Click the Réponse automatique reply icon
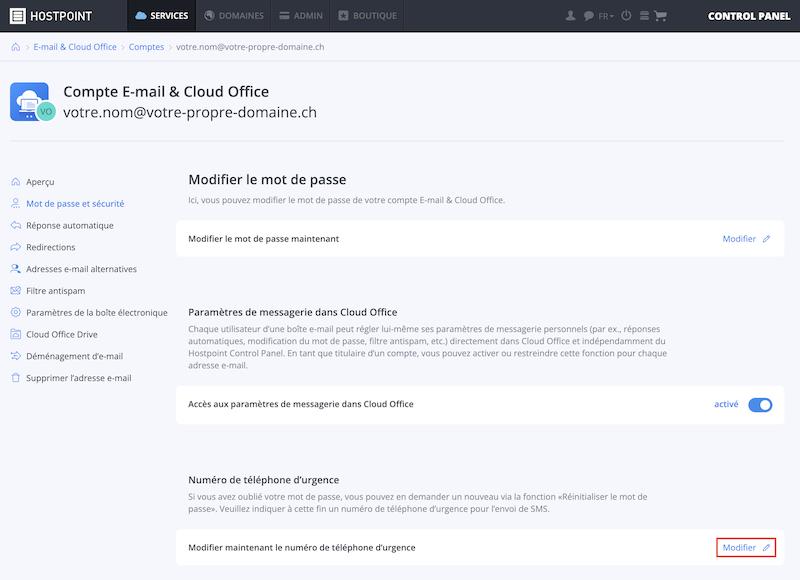800x580 pixels. point(16,225)
